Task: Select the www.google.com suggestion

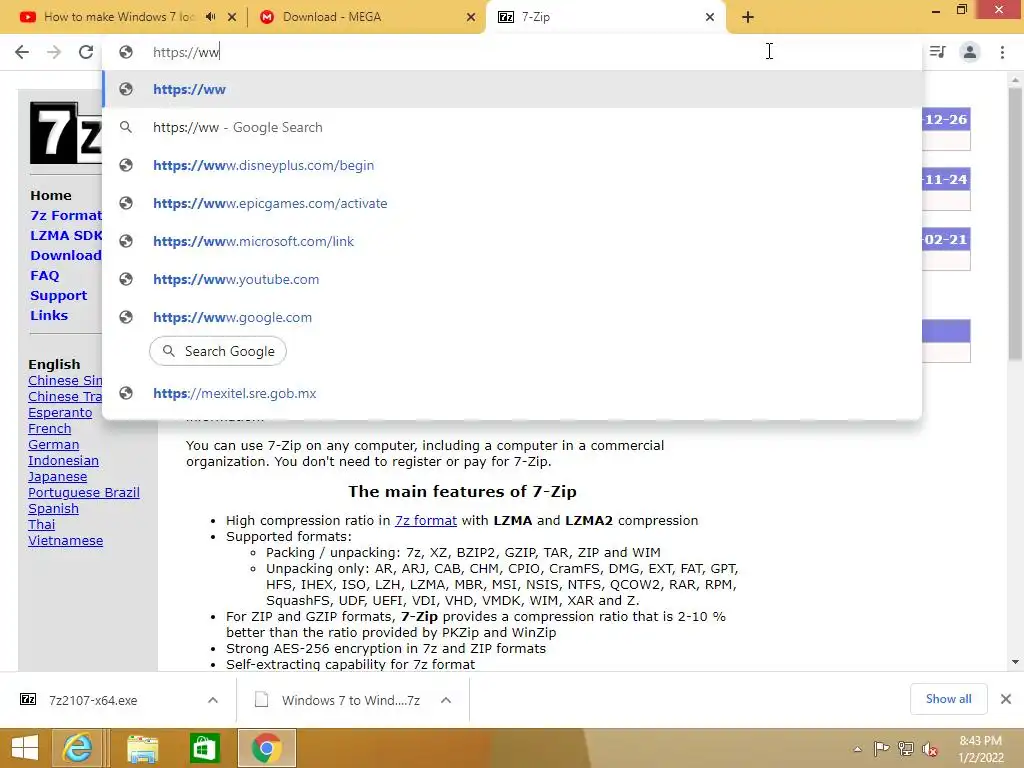Action: [512, 317]
